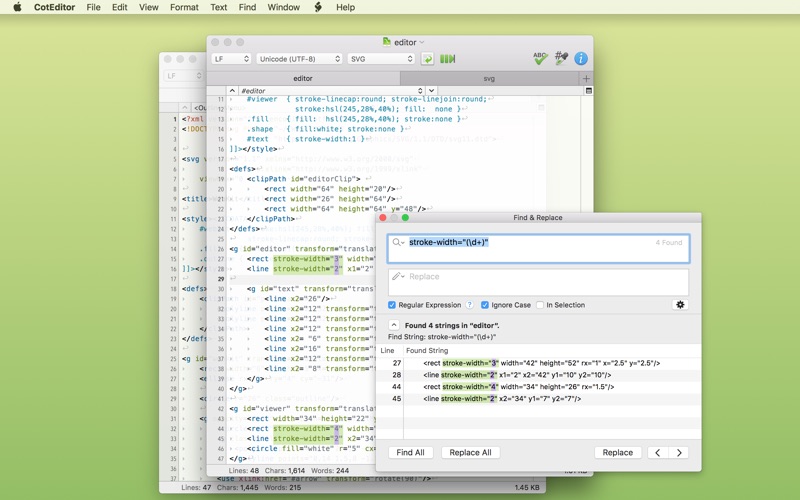Screen dimensions: 800x500
Task: Open the search history magnifier dropdown
Action: click(398, 242)
